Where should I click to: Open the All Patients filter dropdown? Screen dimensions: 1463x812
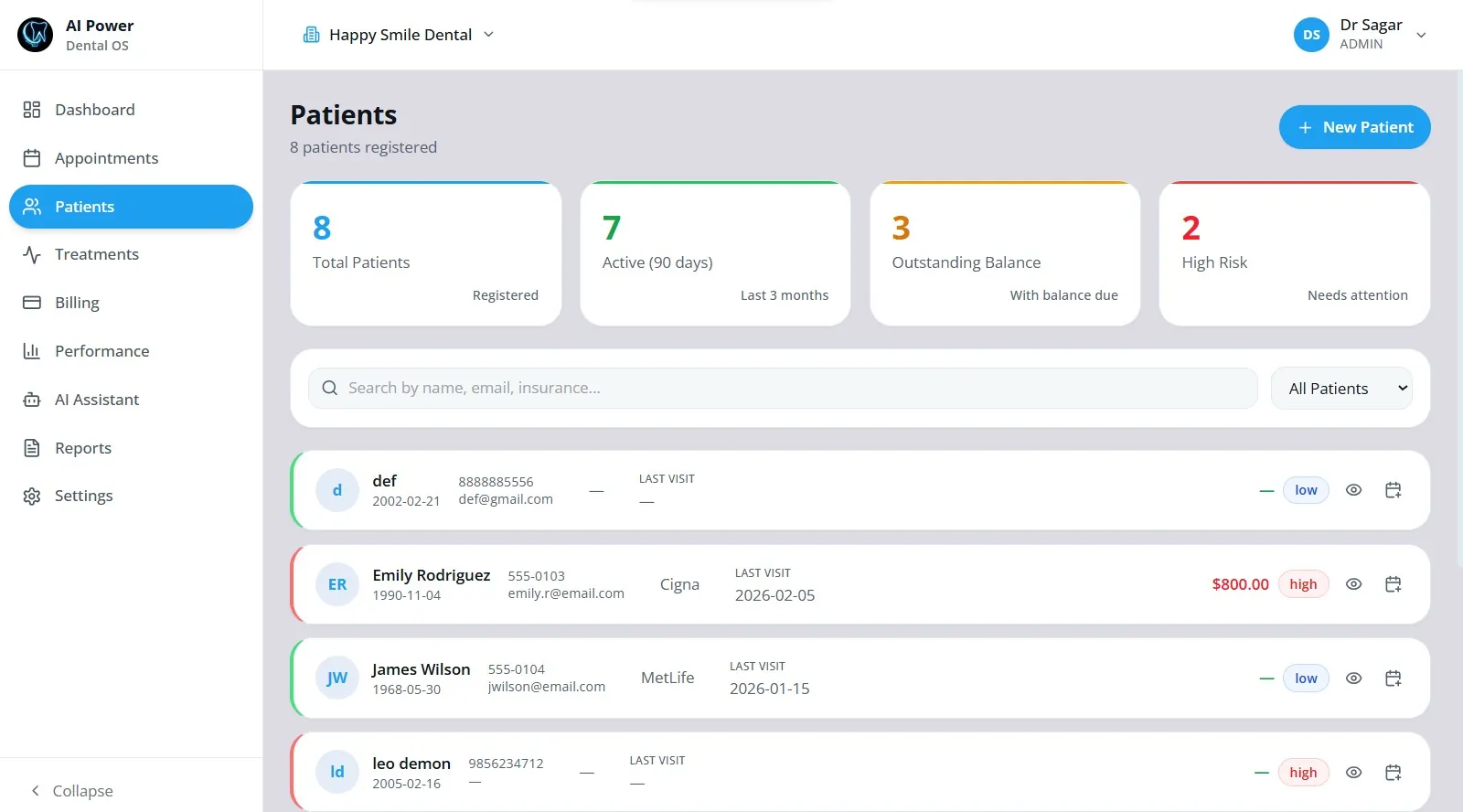pos(1341,389)
